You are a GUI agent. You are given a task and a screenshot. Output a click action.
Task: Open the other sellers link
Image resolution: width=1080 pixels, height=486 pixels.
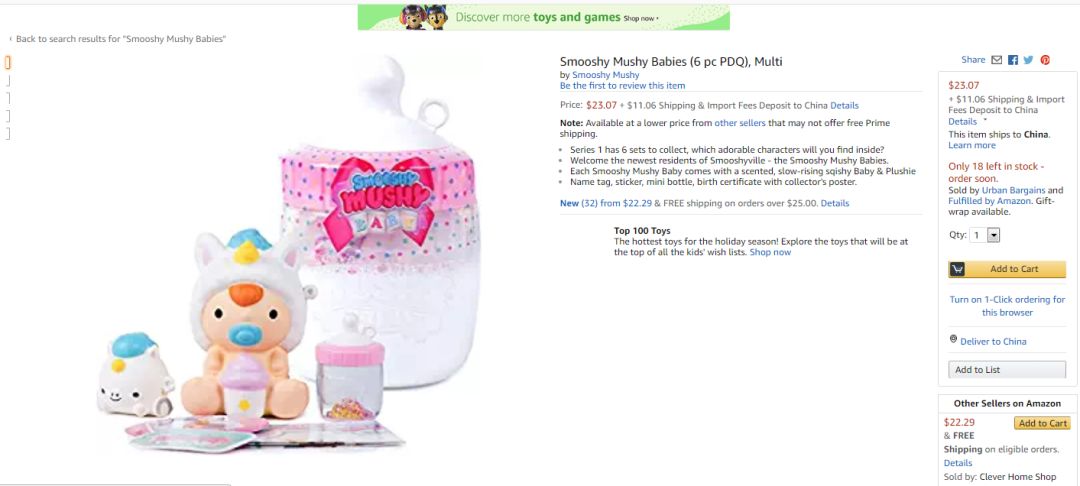point(740,123)
